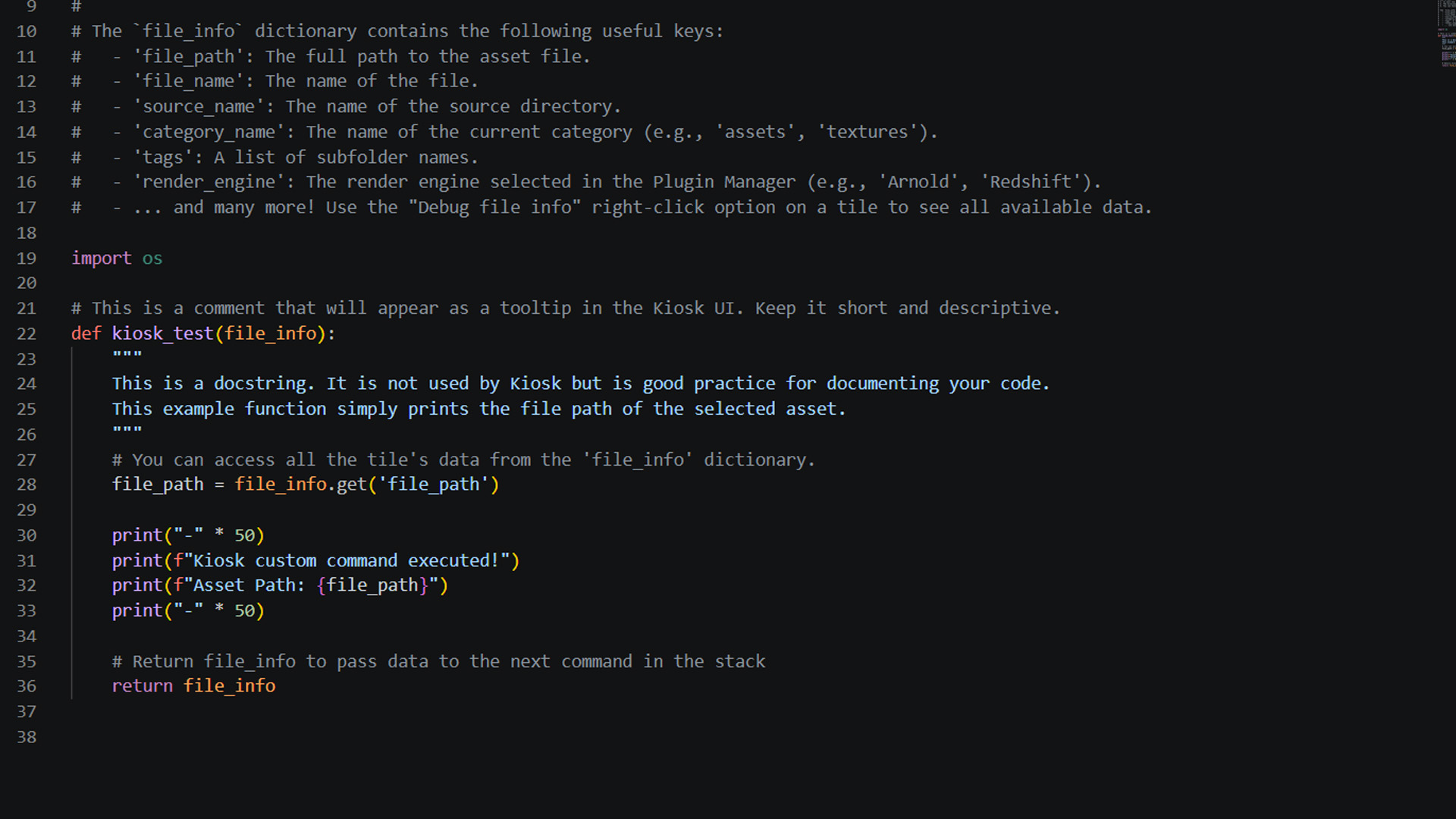Click the code minimap preview
The width and height of the screenshot is (1456, 819).
[x=1447, y=34]
